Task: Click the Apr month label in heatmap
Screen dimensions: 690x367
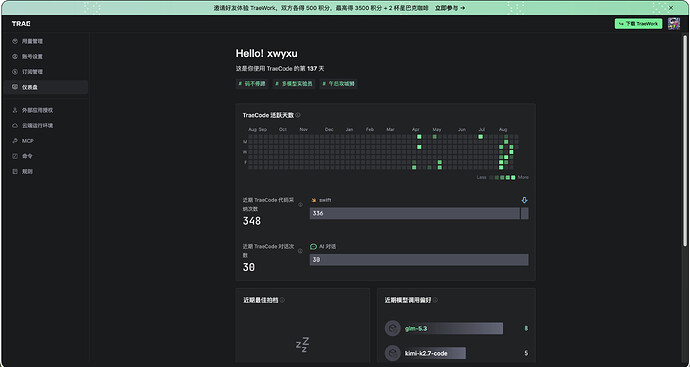Action: click(415, 129)
